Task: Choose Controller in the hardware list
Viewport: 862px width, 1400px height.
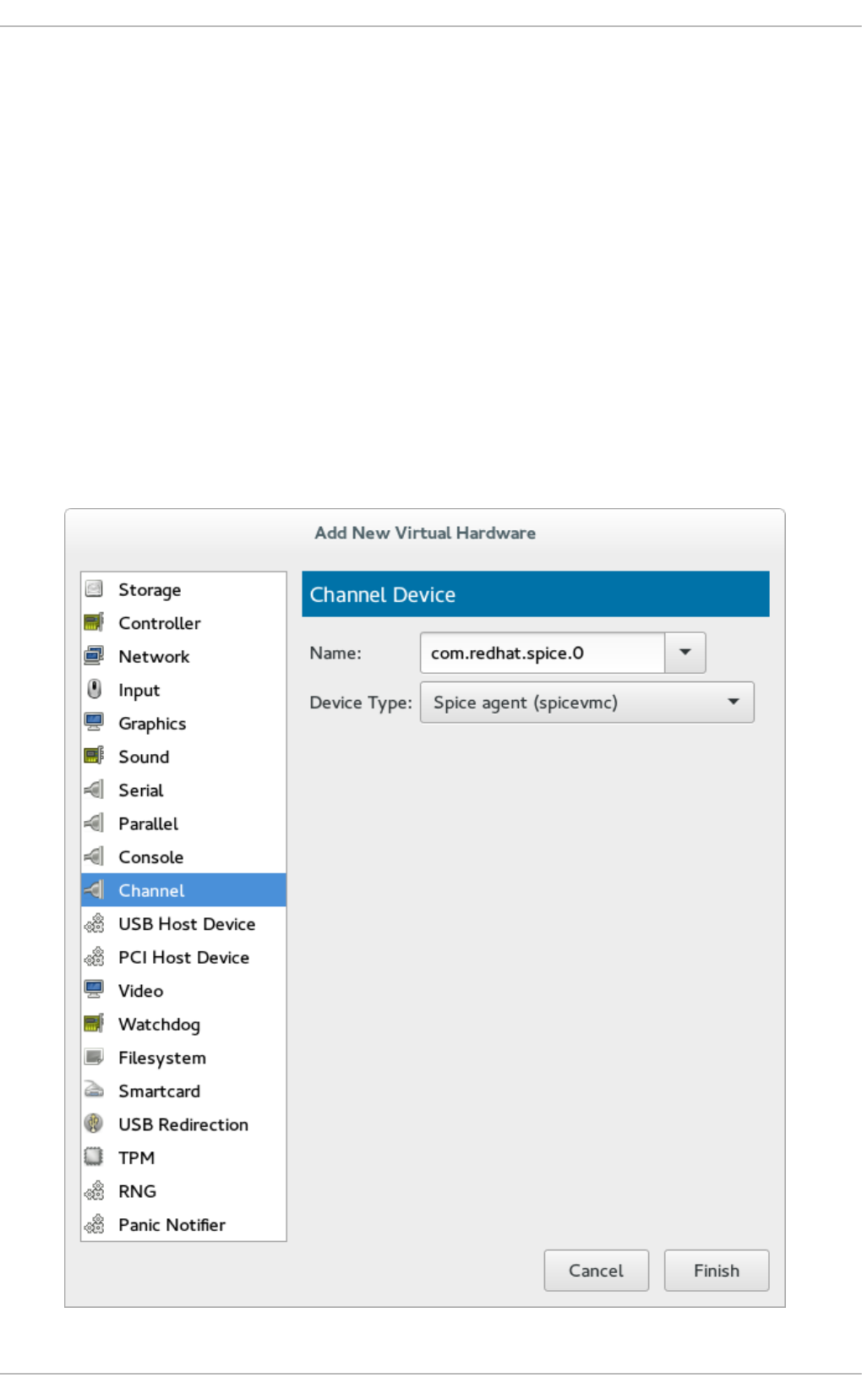Action: pyautogui.click(x=160, y=623)
